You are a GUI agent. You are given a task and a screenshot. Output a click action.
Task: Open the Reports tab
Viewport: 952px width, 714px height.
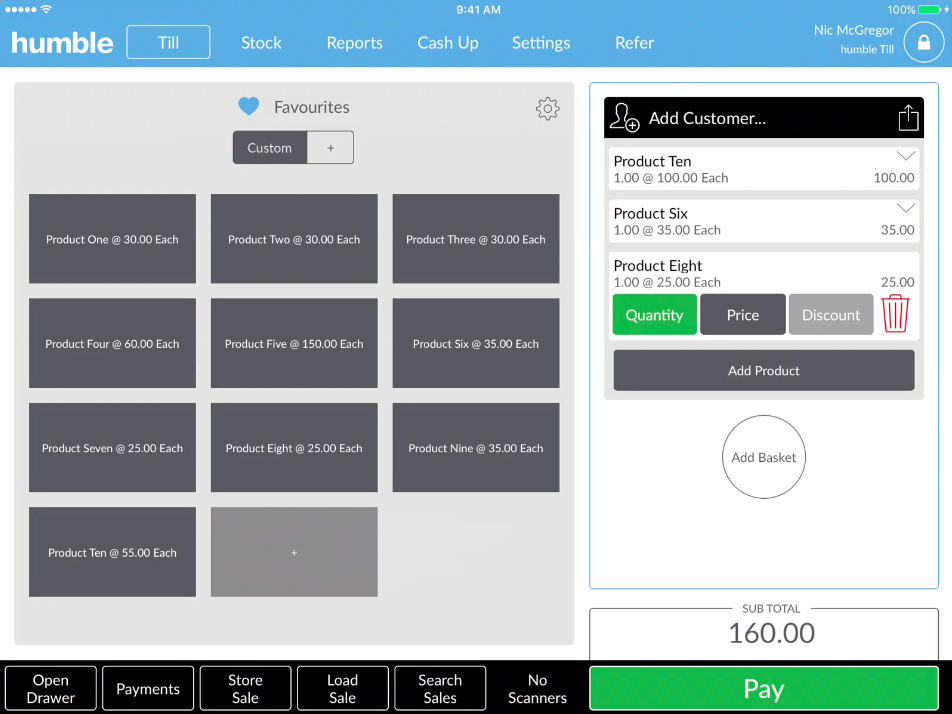coord(355,42)
